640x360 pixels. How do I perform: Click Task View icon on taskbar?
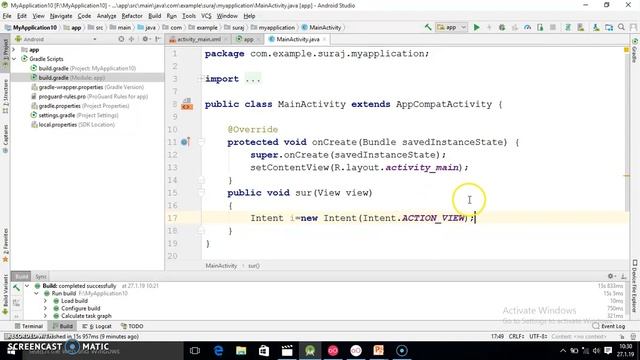coord(195,350)
